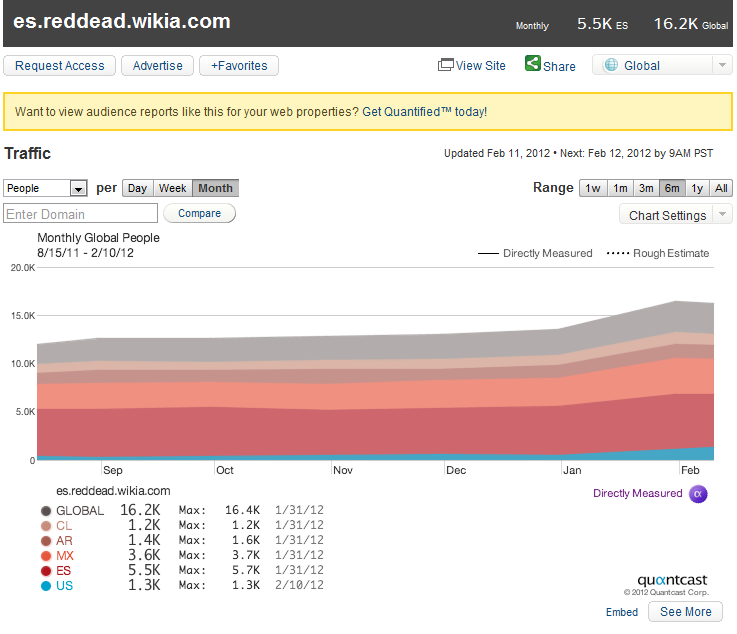Screen dimensions: 737x634
Task: Click the View Site window icon
Action: click(x=446, y=64)
